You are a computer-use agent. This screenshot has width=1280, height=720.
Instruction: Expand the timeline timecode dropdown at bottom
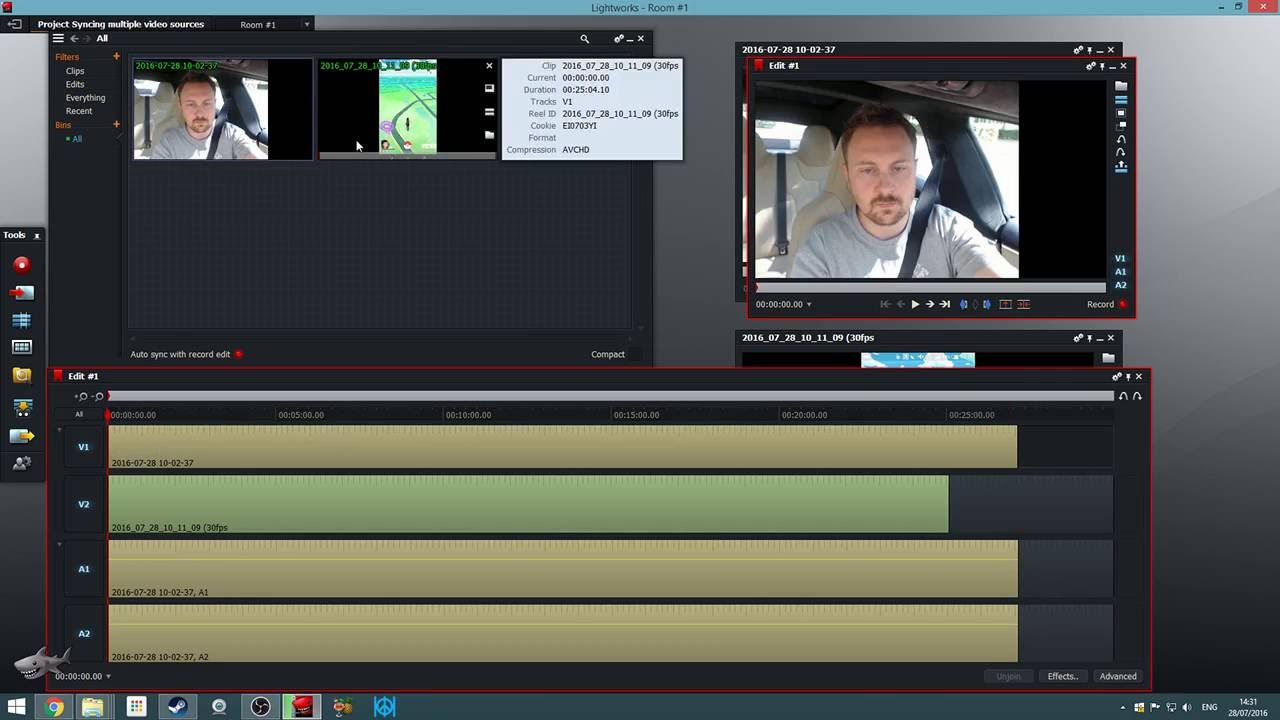pos(108,677)
